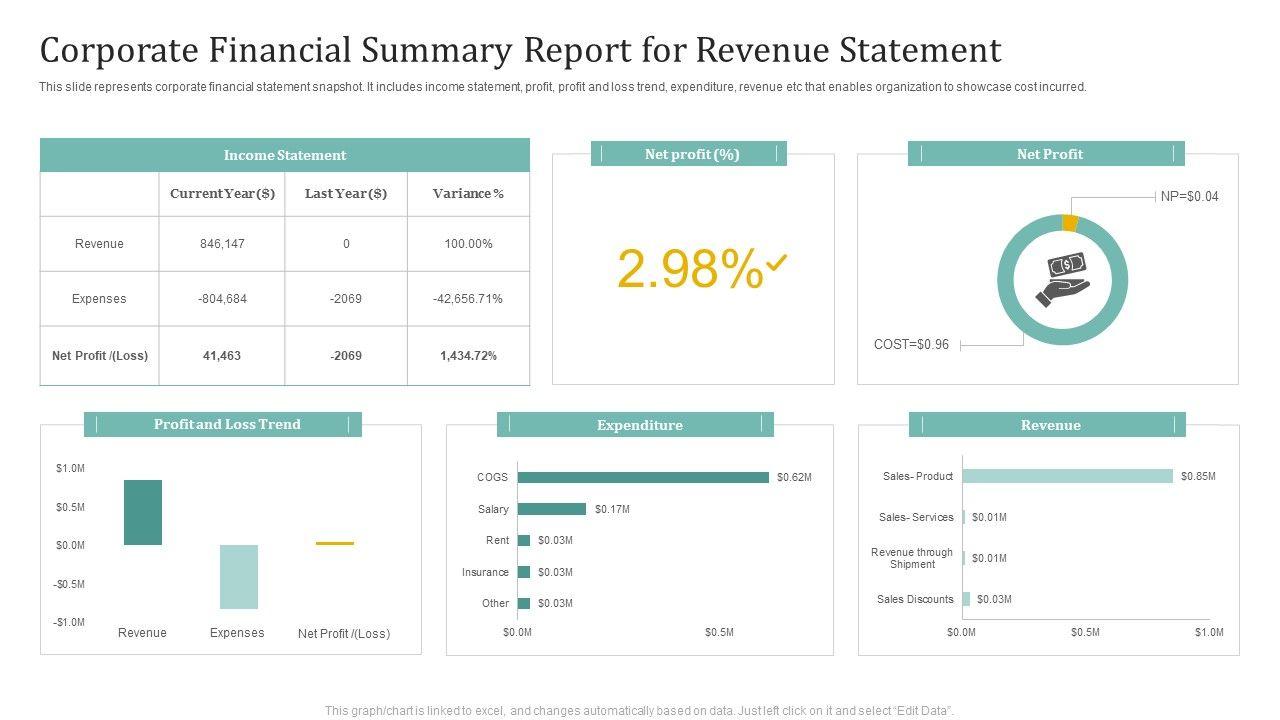Click the 'Sales Discounts' category label
This screenshot has width=1280, height=720.
[915, 600]
